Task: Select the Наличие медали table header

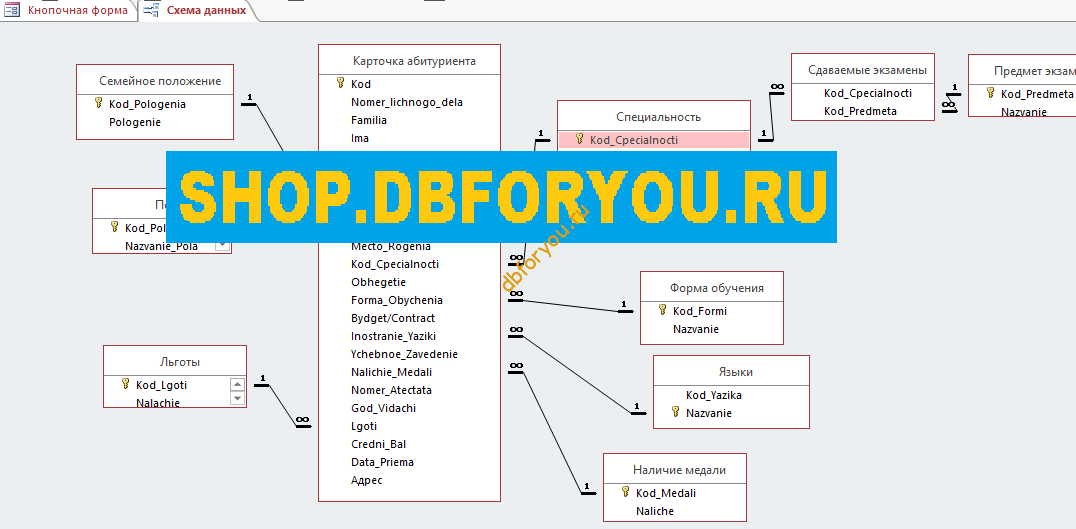Action: click(x=675, y=469)
